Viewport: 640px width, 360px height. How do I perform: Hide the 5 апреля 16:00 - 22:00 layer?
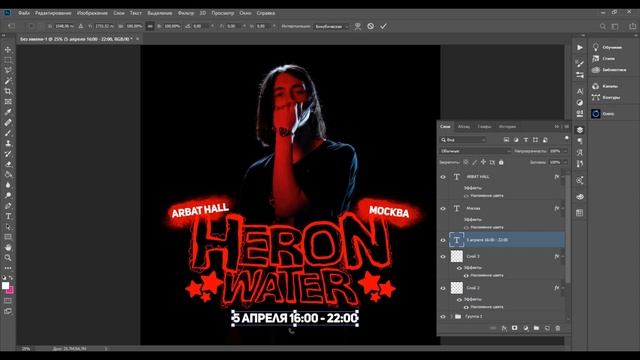(x=443, y=240)
